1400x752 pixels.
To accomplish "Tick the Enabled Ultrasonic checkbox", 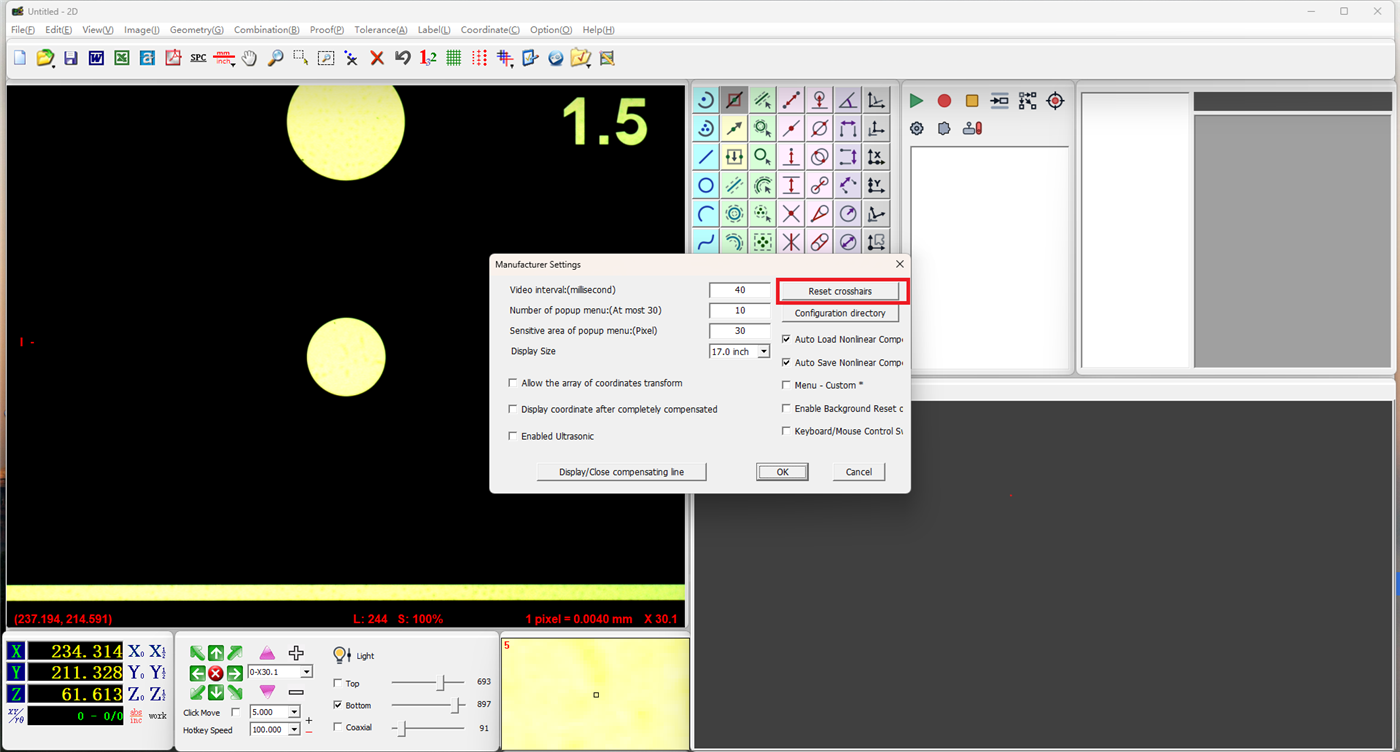I will [513, 436].
